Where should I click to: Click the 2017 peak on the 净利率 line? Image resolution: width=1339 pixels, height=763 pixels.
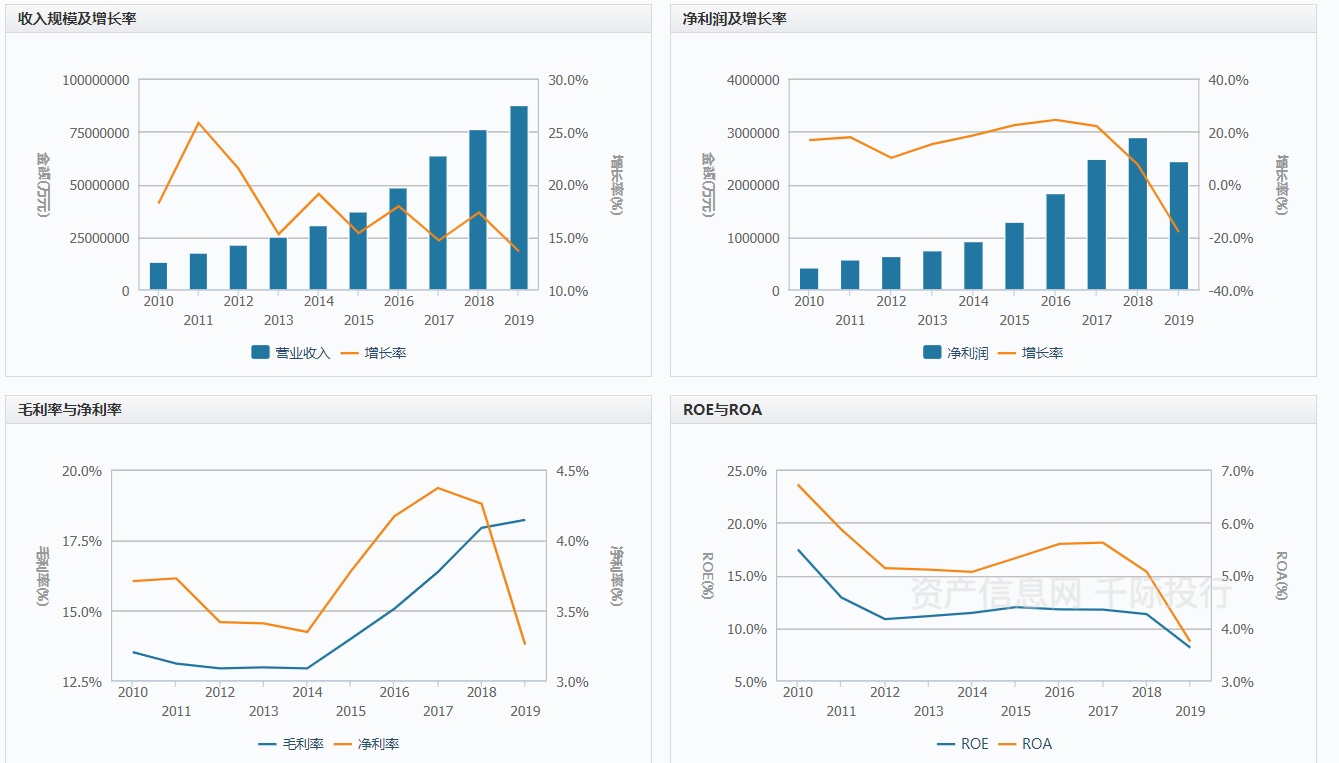pos(438,488)
